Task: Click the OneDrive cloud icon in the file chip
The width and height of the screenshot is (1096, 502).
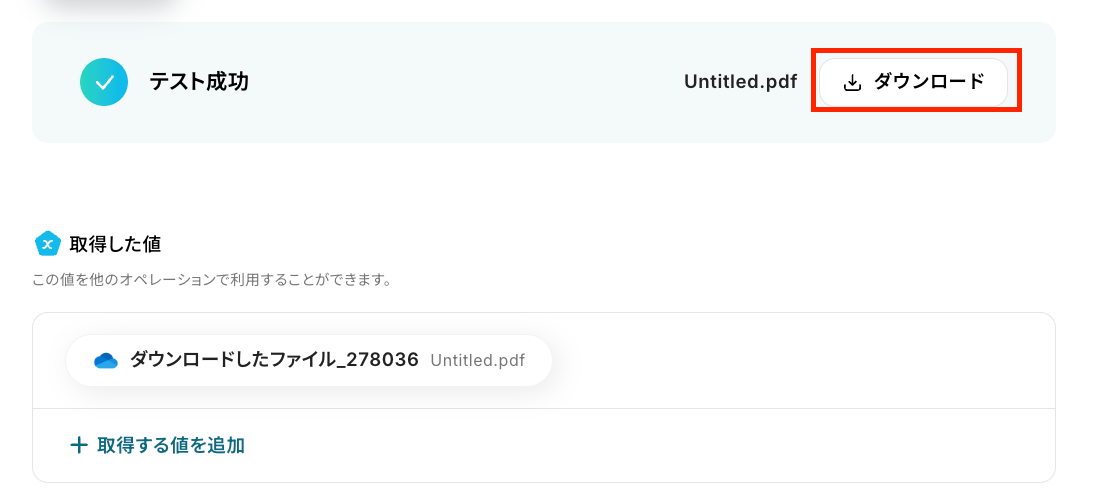Action: pyautogui.click(x=106, y=361)
